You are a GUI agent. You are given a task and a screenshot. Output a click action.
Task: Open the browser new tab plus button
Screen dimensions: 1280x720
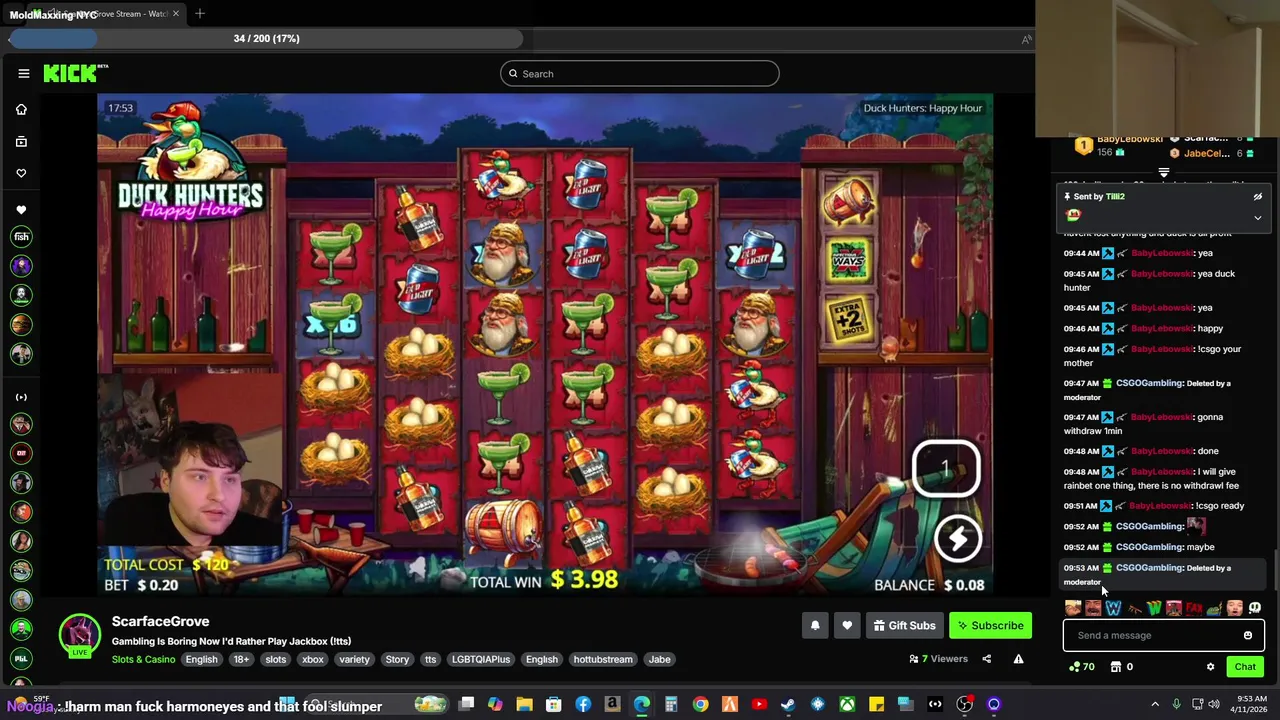[200, 14]
